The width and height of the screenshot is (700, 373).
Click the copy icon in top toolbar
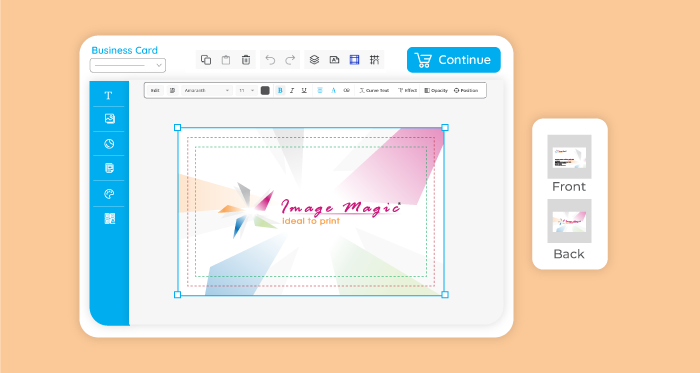206,60
